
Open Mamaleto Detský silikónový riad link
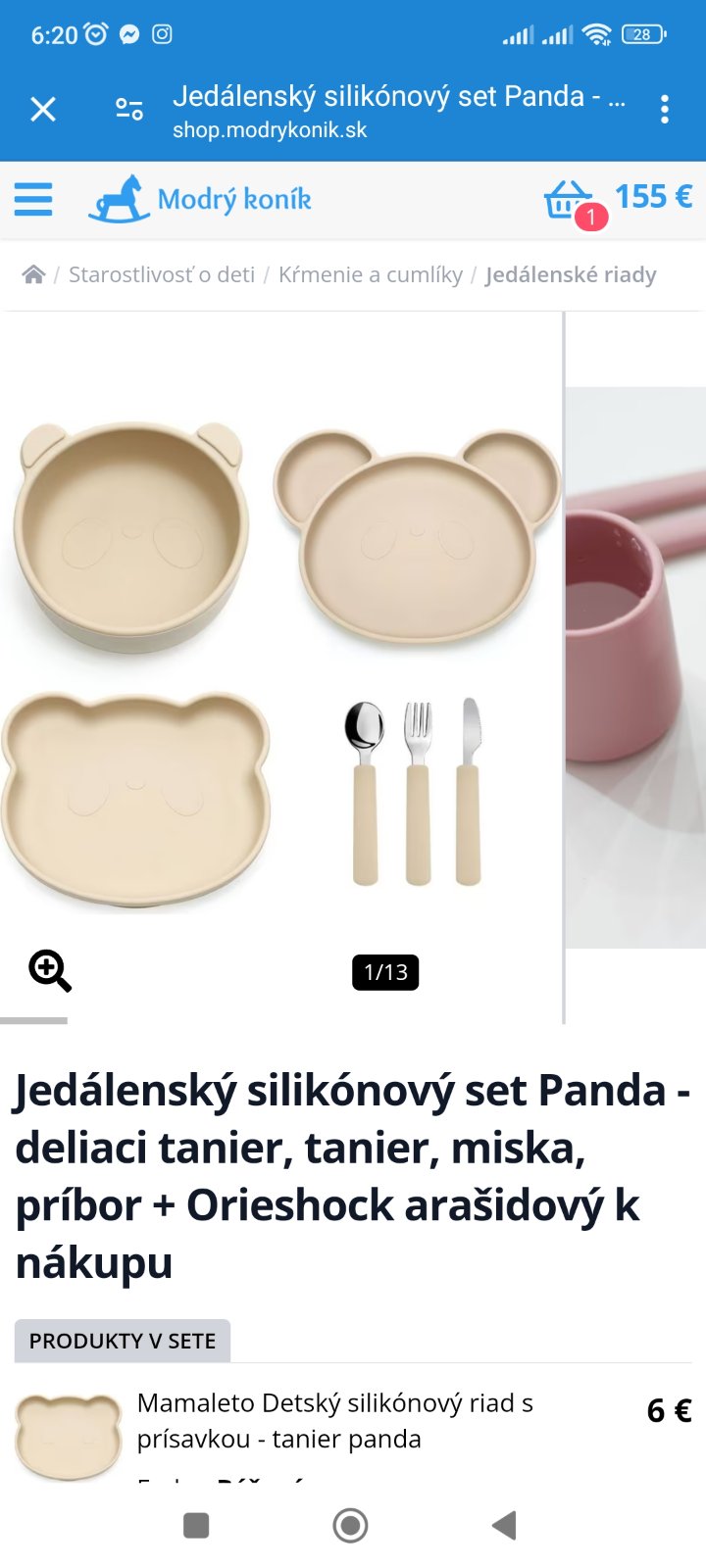335,1421
